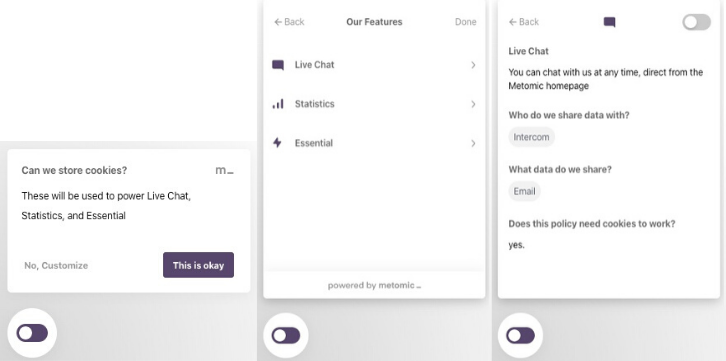Toggle the round widget switch under Live Chat panel
726x361 pixels.
coord(520,336)
